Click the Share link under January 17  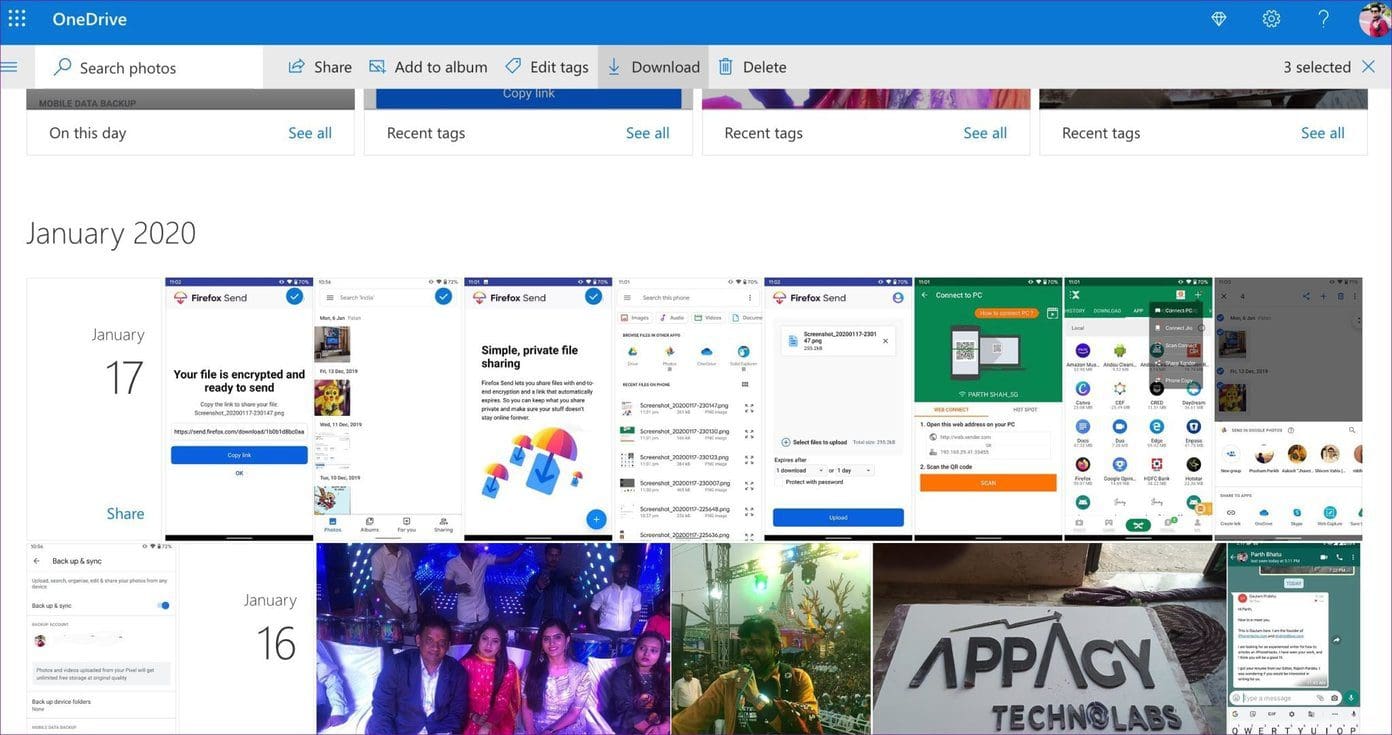125,513
